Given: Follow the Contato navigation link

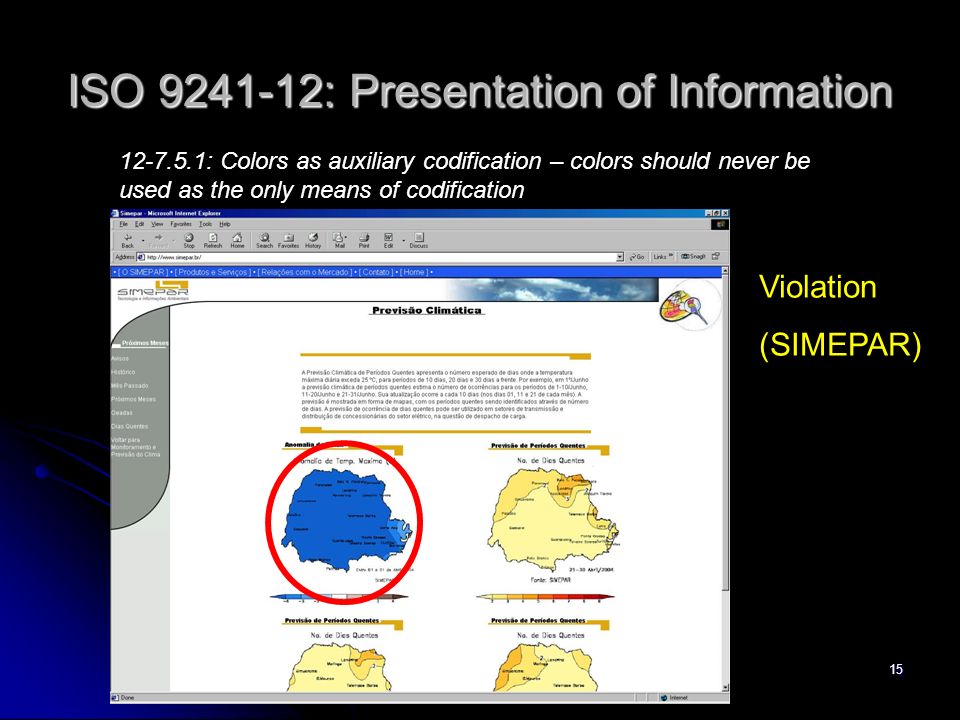Looking at the screenshot, I should tap(376, 272).
